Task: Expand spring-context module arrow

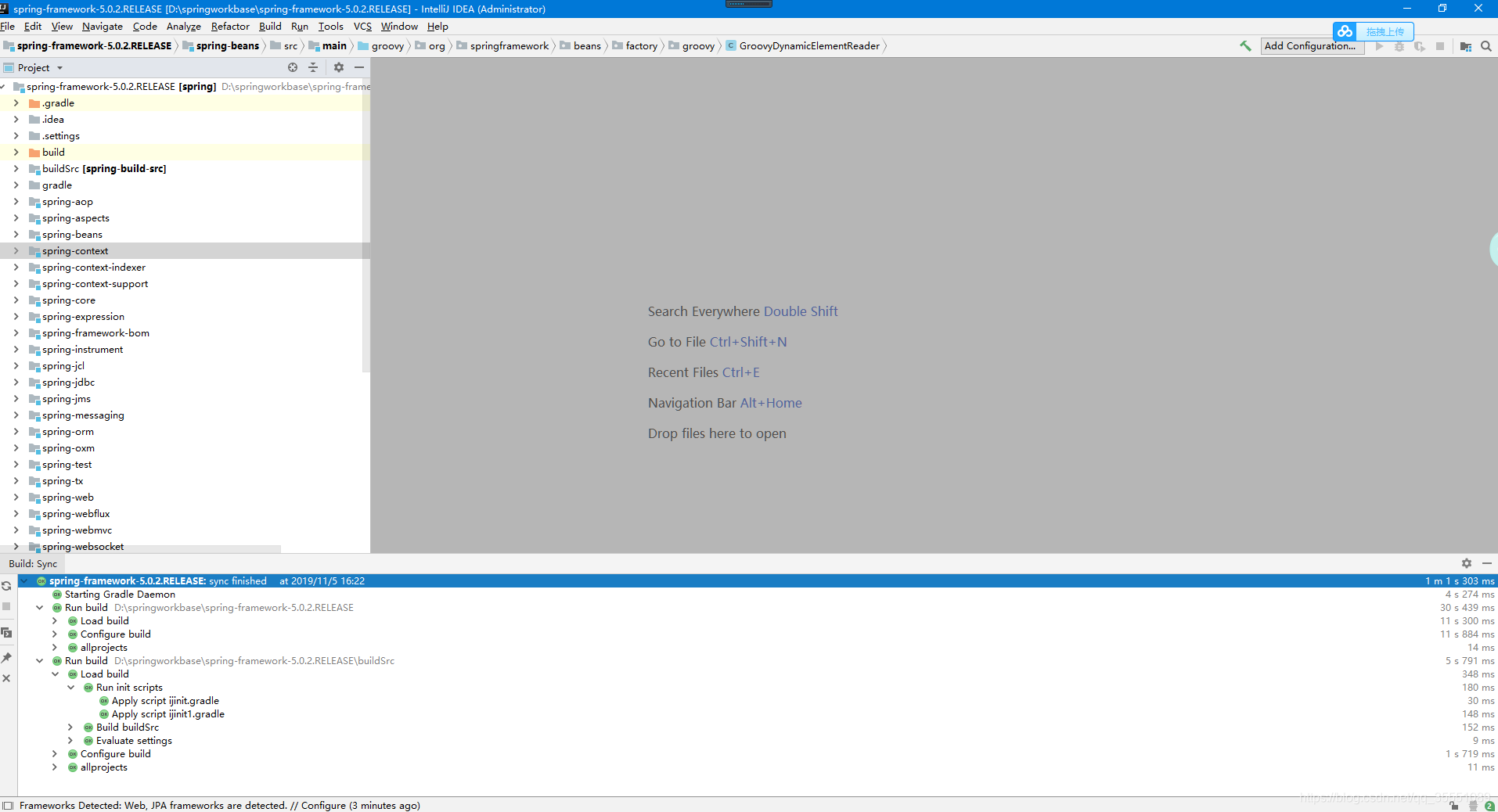Action: tap(16, 251)
